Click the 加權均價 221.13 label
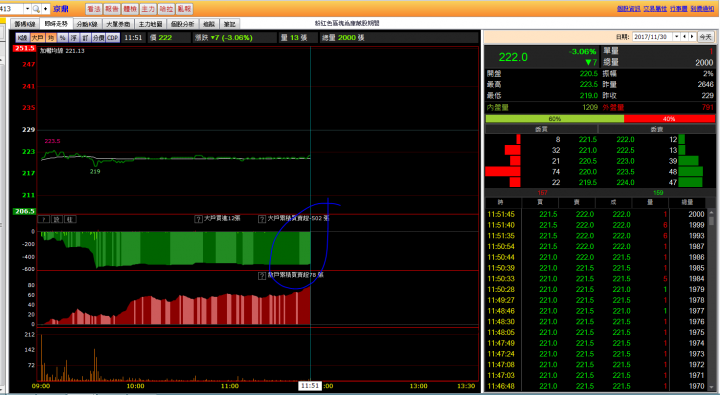The height and width of the screenshot is (395, 720). pyautogui.click(x=62, y=51)
